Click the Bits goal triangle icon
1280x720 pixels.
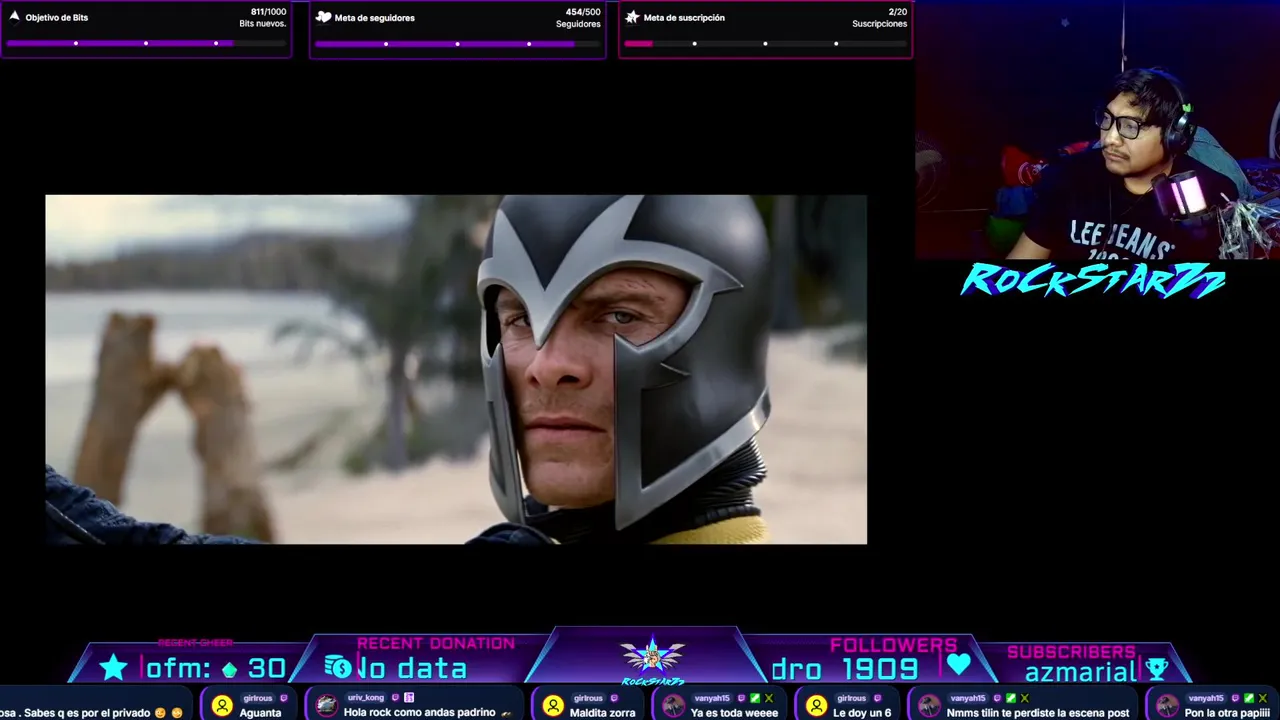[14, 17]
